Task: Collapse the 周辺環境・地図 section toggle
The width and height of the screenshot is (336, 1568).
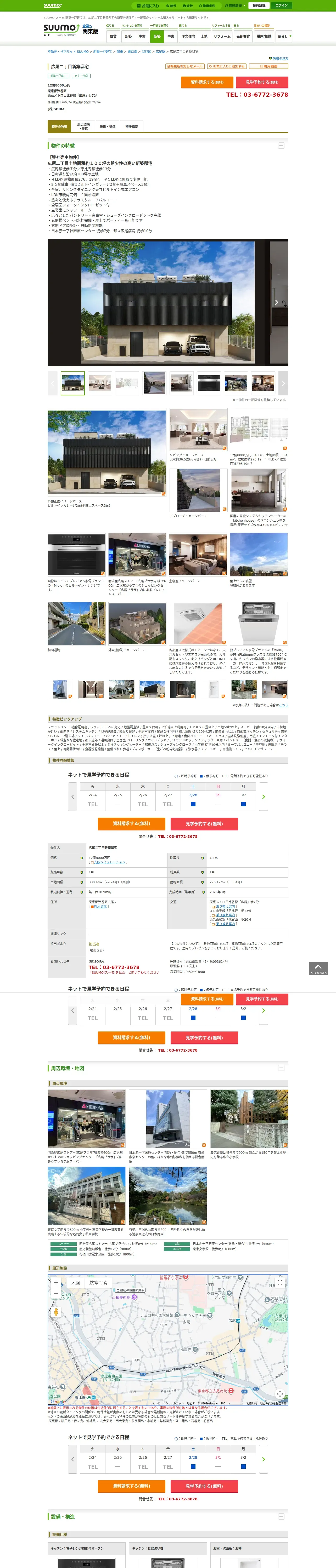Action: pyautogui.click(x=281, y=1068)
